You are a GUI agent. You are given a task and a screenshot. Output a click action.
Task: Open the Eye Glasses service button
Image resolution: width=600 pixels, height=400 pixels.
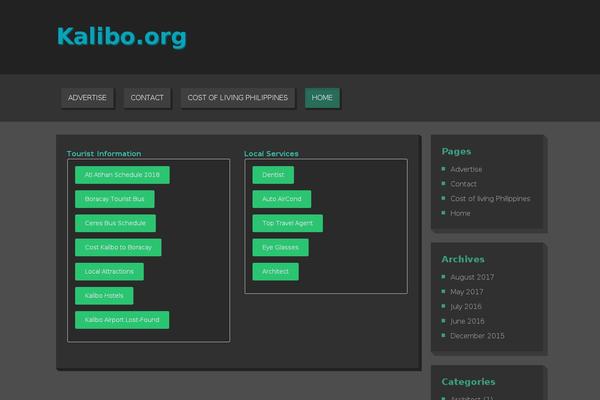coord(280,247)
